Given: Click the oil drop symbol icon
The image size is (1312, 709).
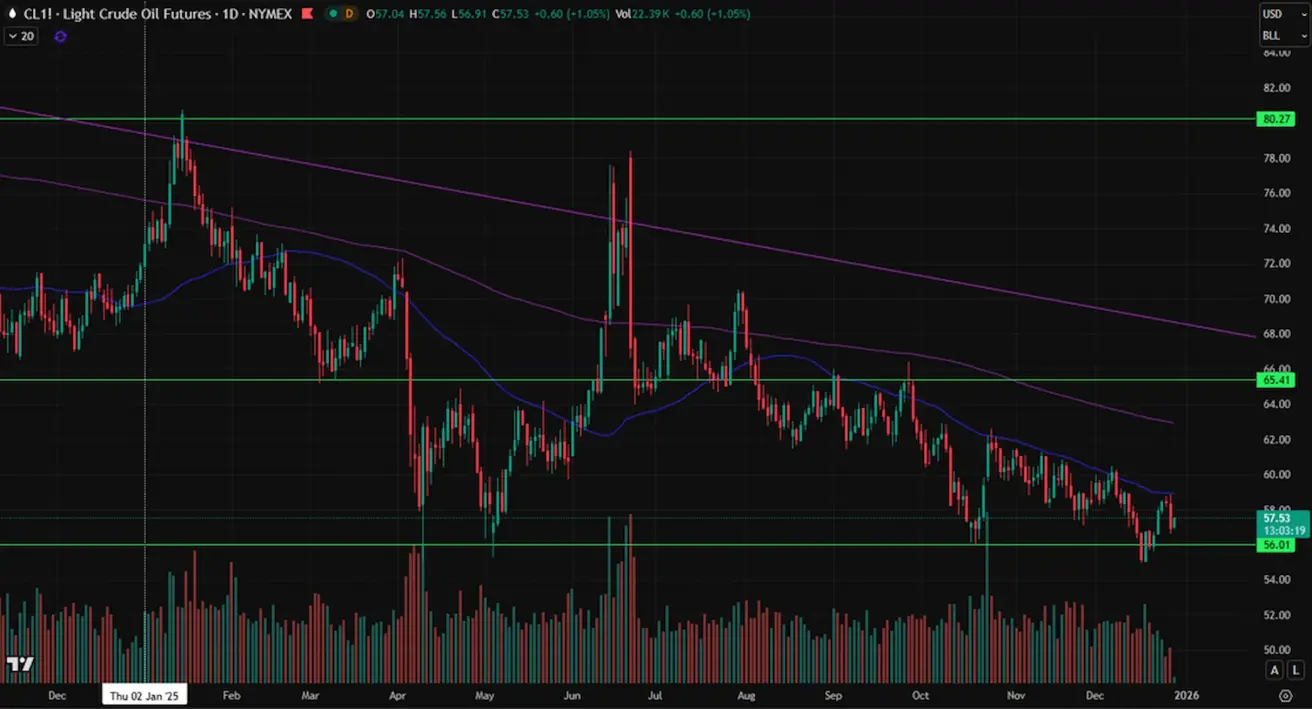Looking at the screenshot, I should pos(10,14).
